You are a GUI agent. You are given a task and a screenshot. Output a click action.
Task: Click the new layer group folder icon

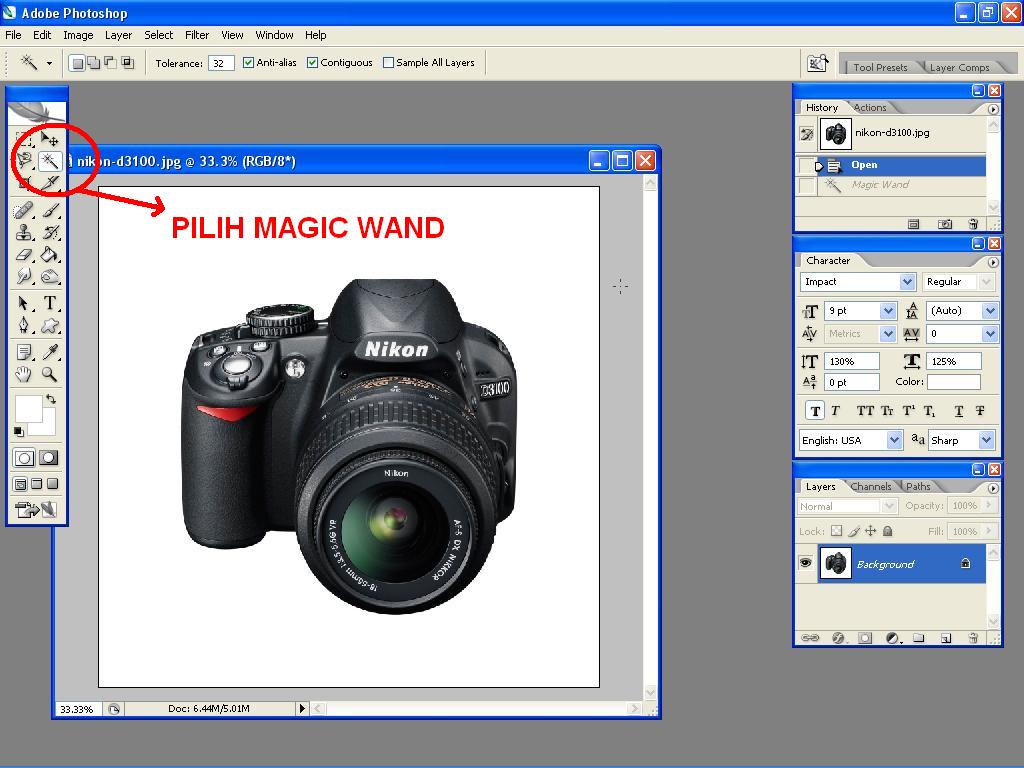[x=919, y=638]
